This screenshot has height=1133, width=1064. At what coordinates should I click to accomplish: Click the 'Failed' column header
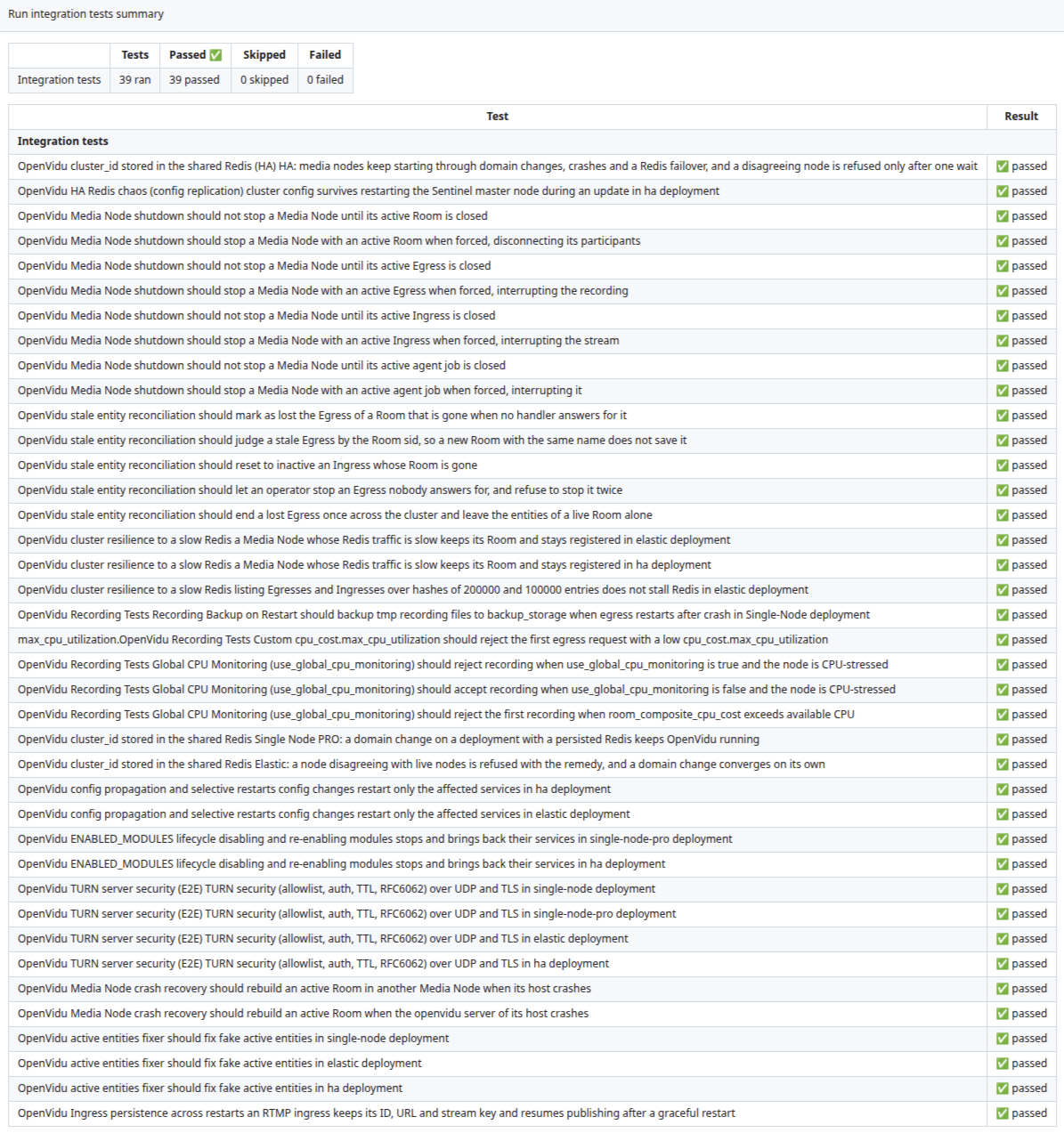coord(325,55)
